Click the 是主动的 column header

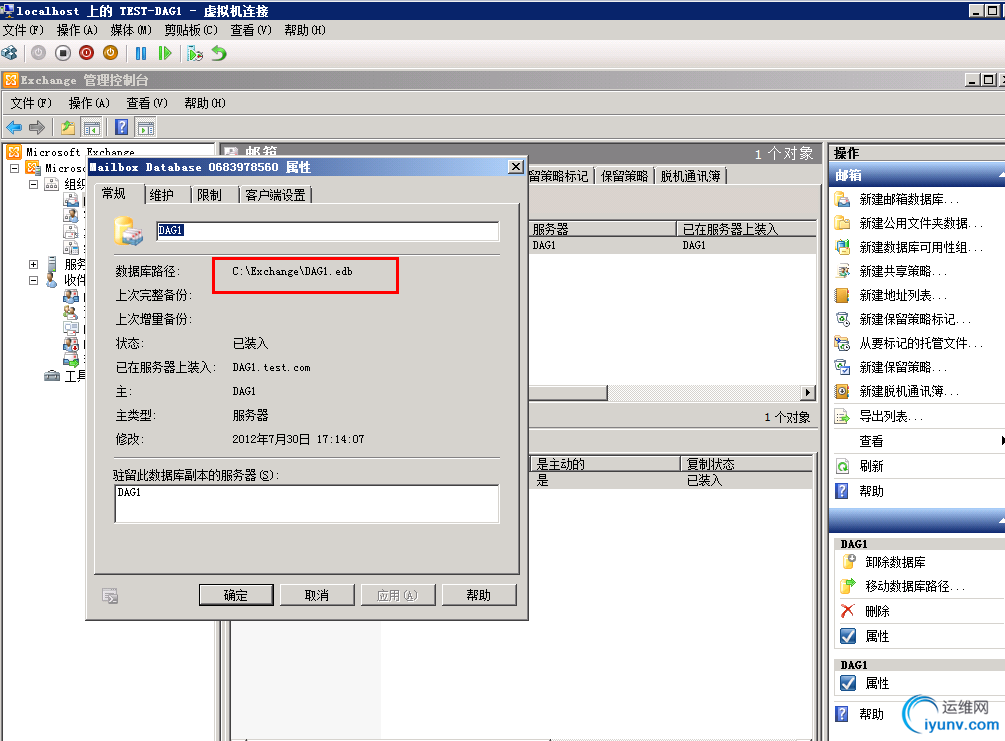point(604,463)
